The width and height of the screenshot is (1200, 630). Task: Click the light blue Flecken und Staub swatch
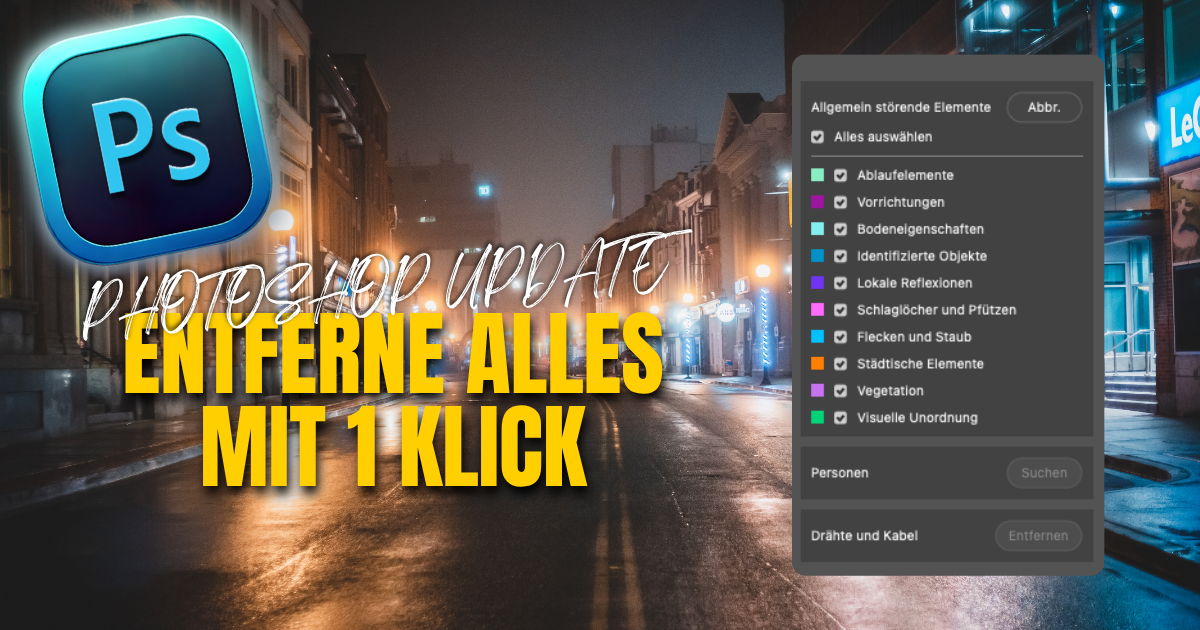[x=818, y=337]
